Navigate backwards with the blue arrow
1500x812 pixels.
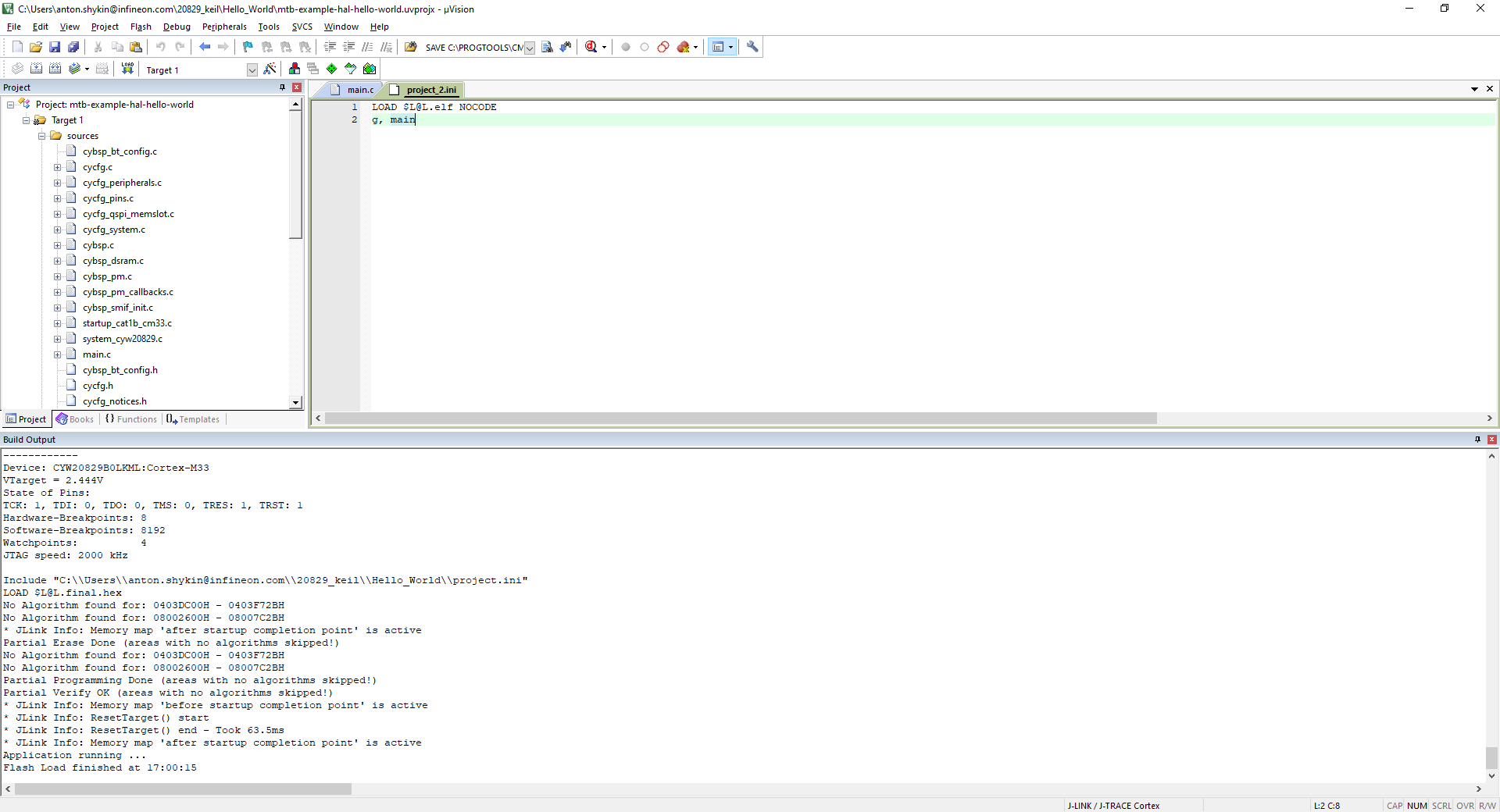(205, 47)
